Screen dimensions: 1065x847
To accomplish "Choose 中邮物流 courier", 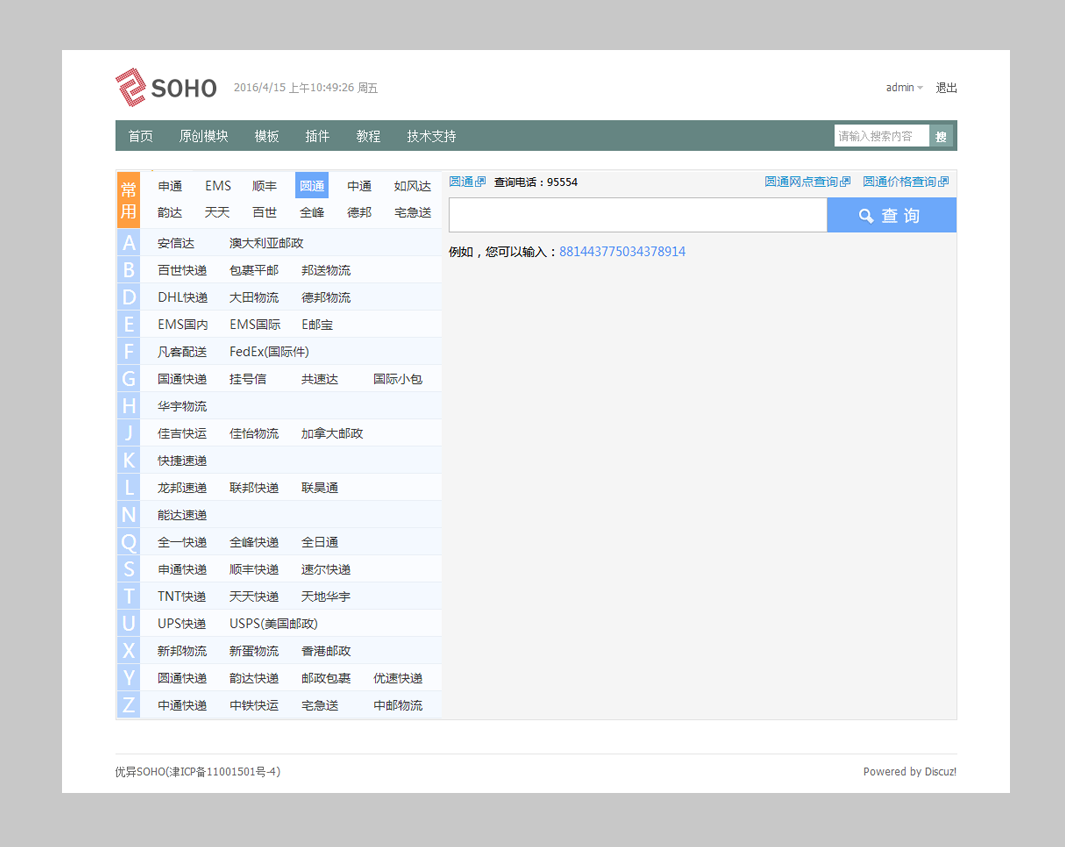I will [398, 705].
